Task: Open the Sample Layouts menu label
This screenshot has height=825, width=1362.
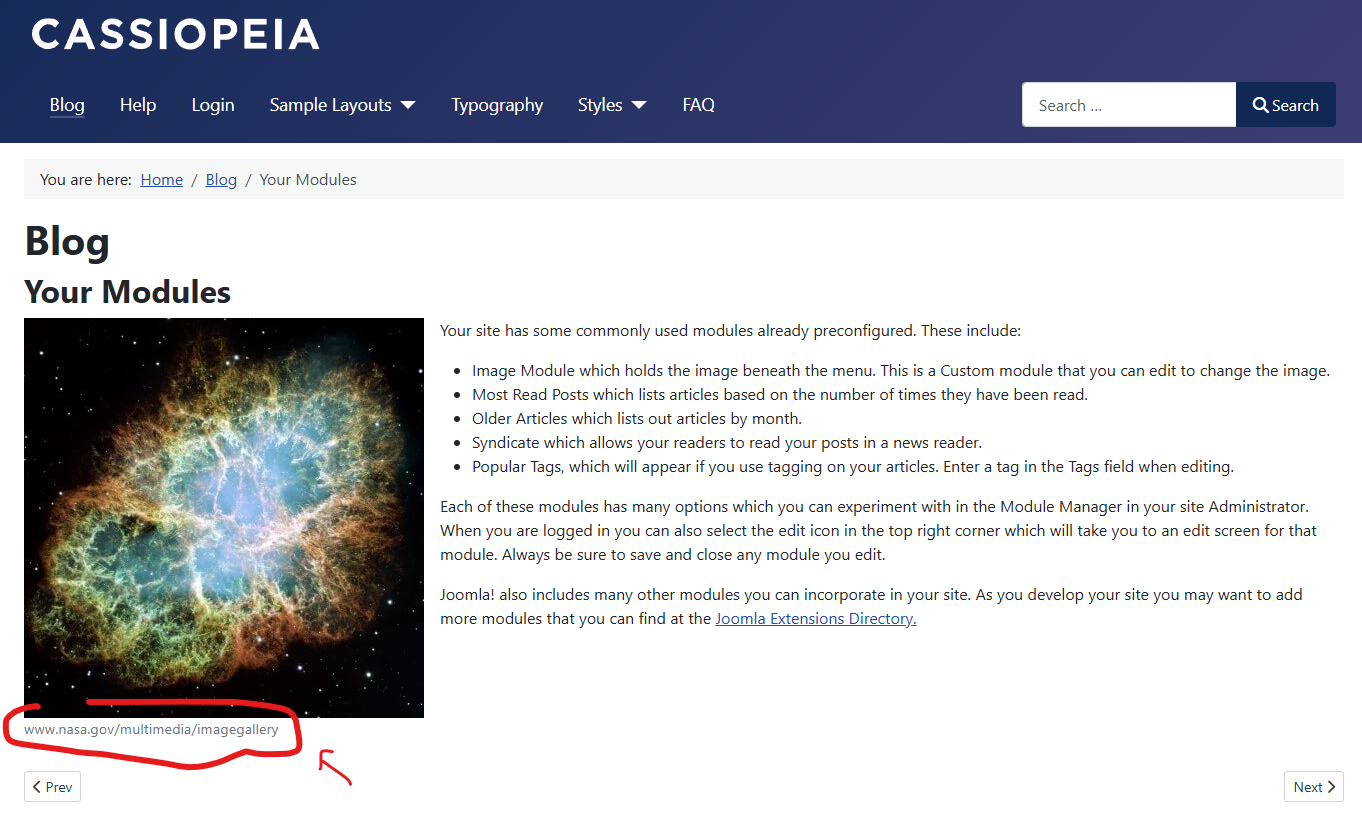Action: pos(330,105)
